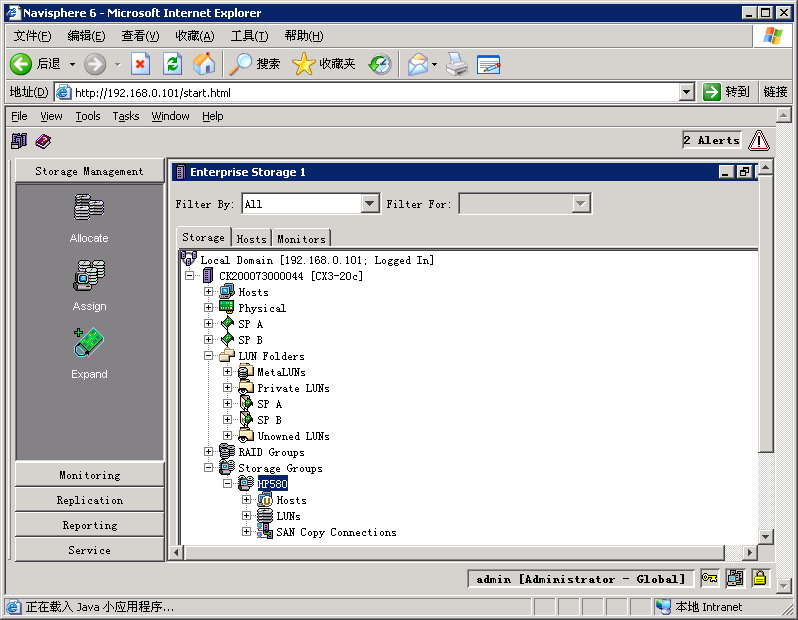Click the Local Domain icon
798x620 pixels.
click(x=189, y=259)
